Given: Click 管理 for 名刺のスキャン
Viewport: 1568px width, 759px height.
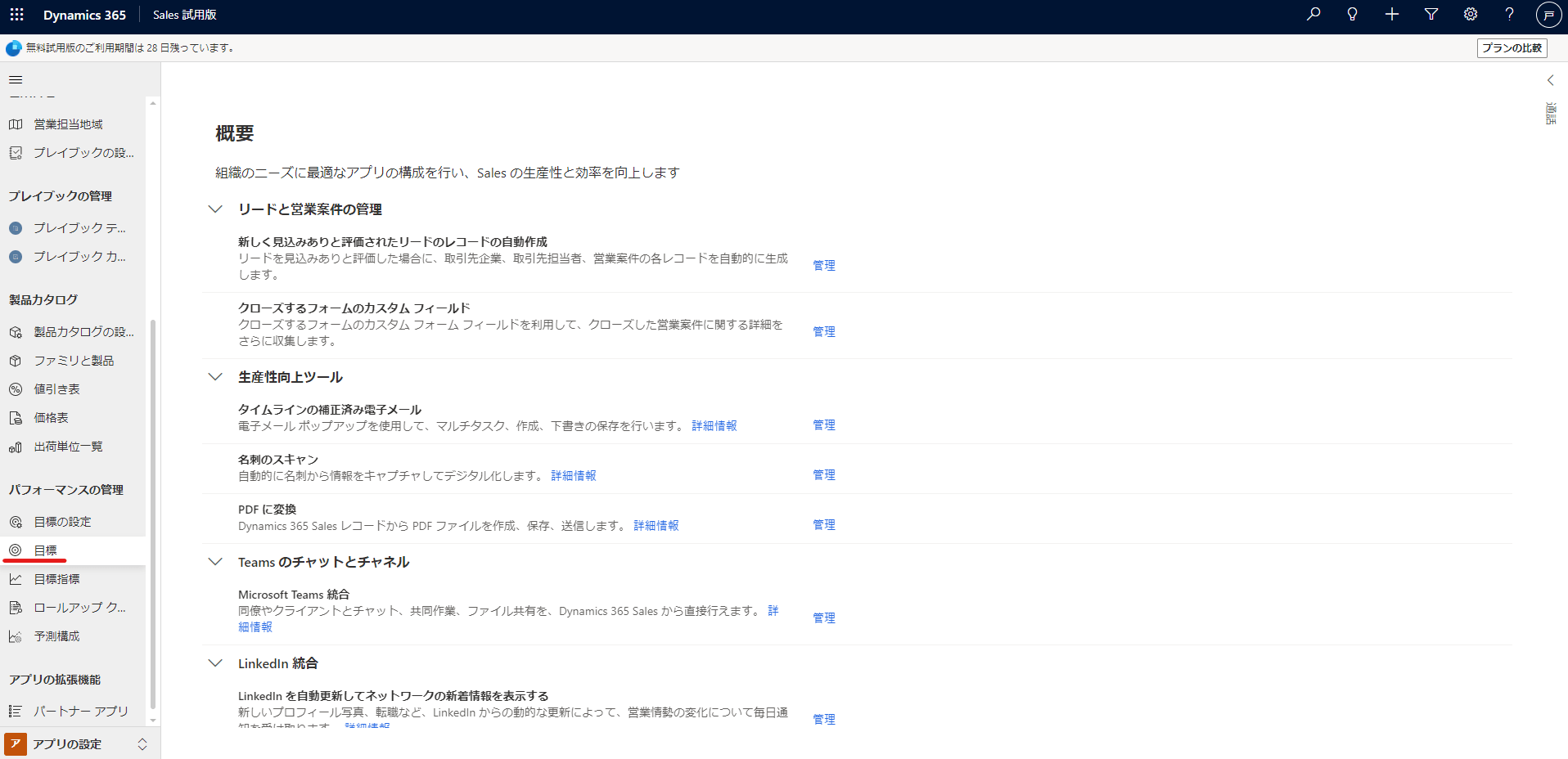Looking at the screenshot, I should point(824,475).
